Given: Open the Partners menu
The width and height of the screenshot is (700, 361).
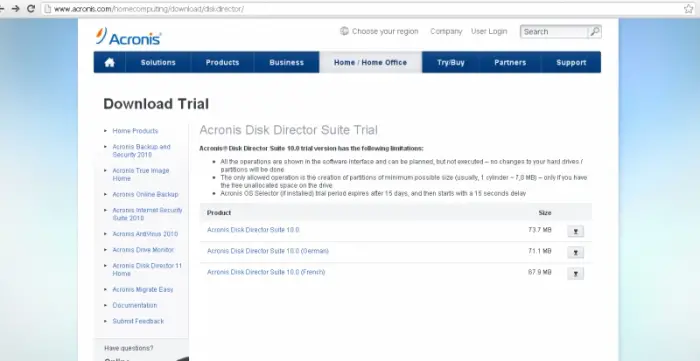Looking at the screenshot, I should pyautogui.click(x=510, y=62).
